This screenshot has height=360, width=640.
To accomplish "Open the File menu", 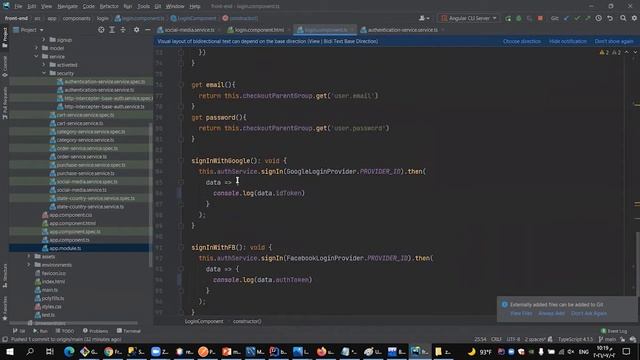I will 18,6.
